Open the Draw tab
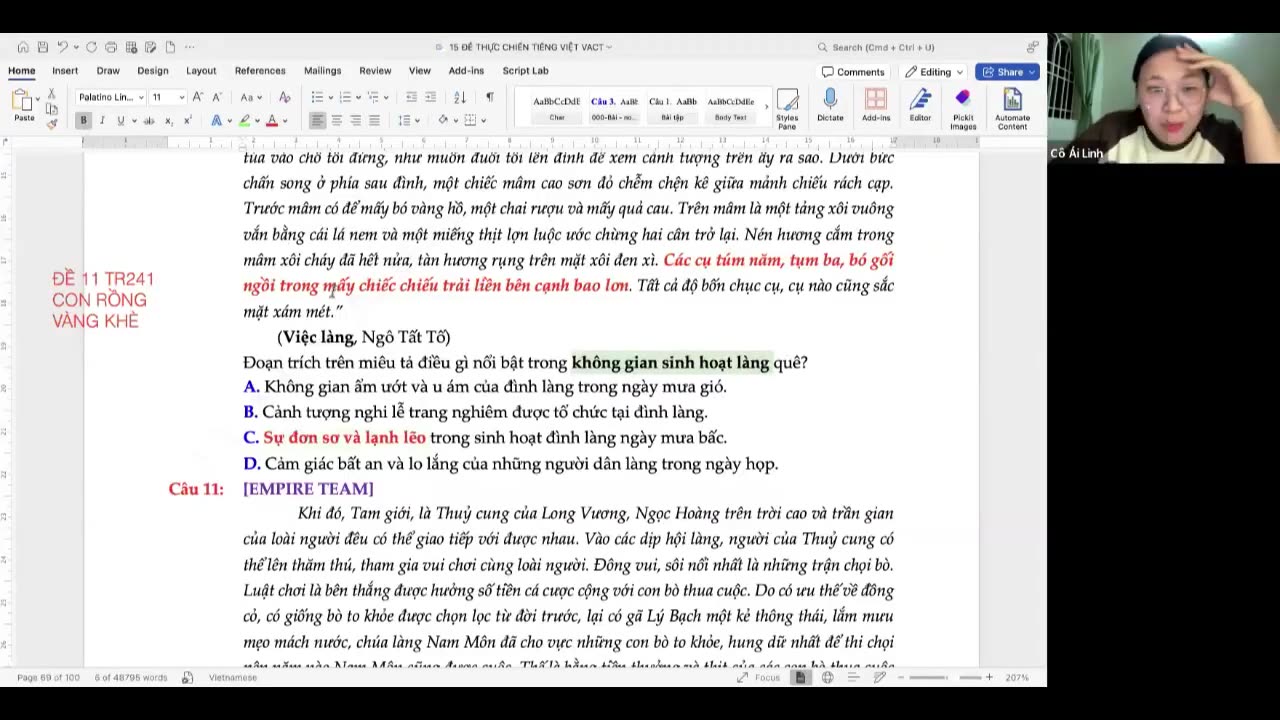 point(108,71)
